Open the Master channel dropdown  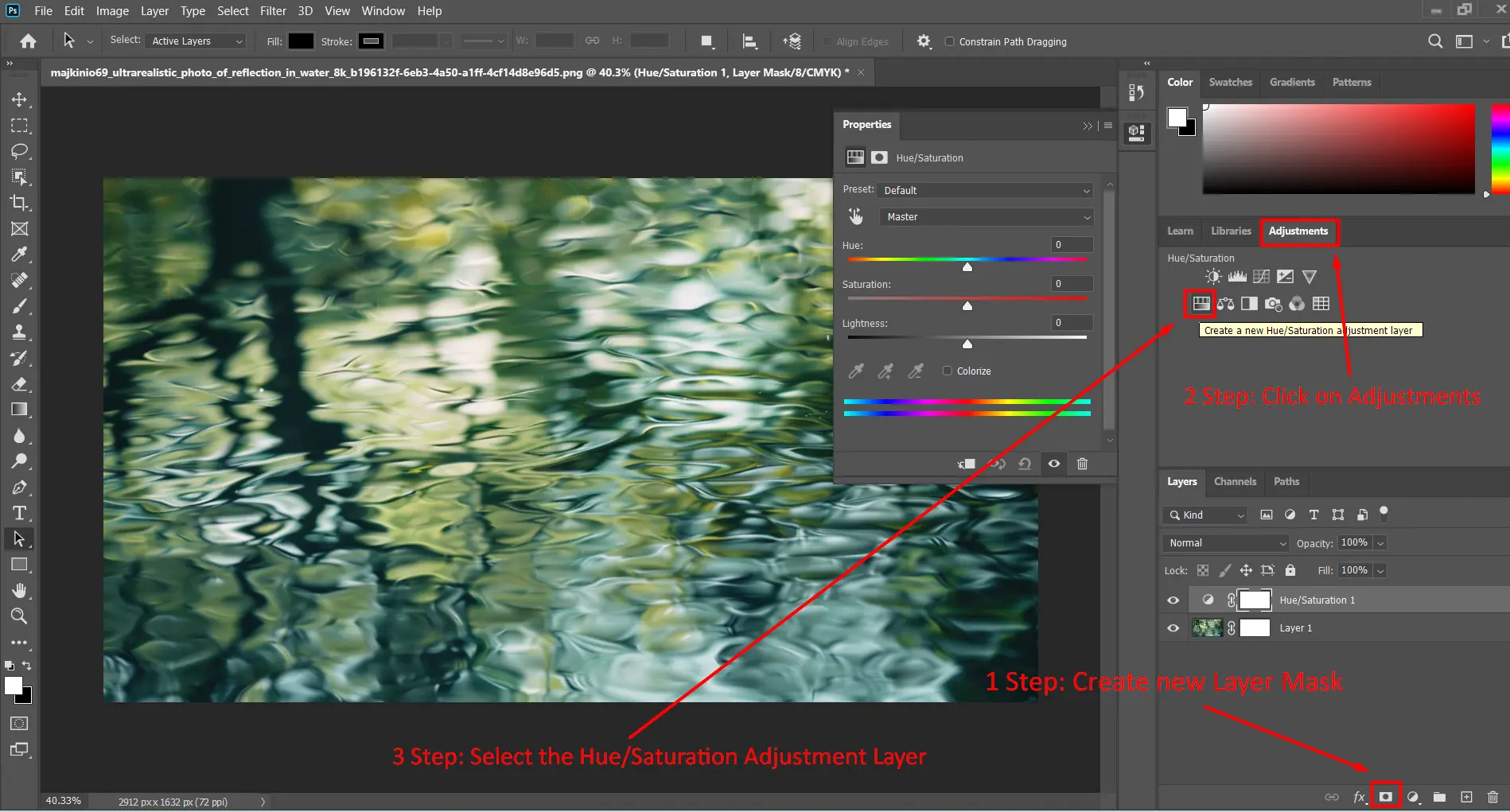[985, 217]
